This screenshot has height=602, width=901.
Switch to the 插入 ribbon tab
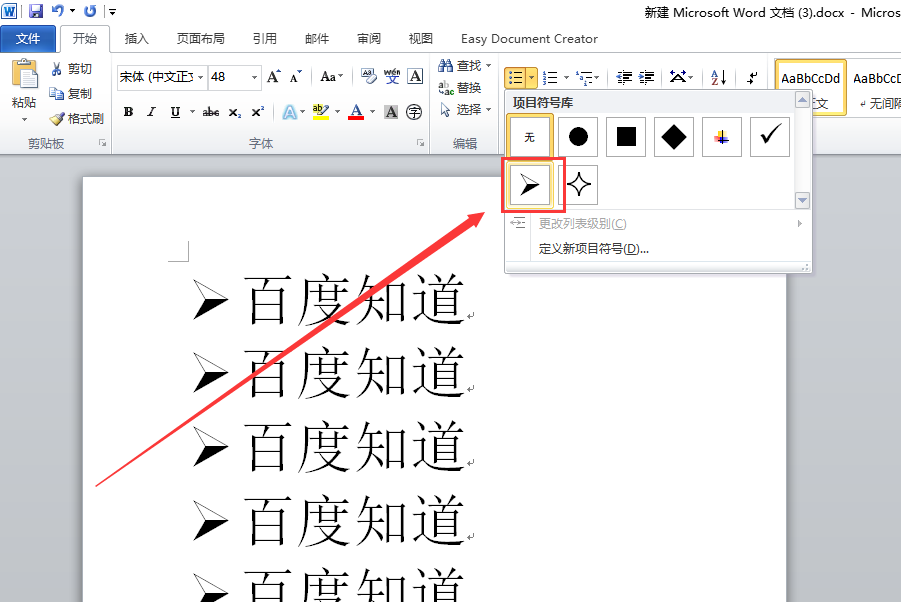[x=137, y=38]
